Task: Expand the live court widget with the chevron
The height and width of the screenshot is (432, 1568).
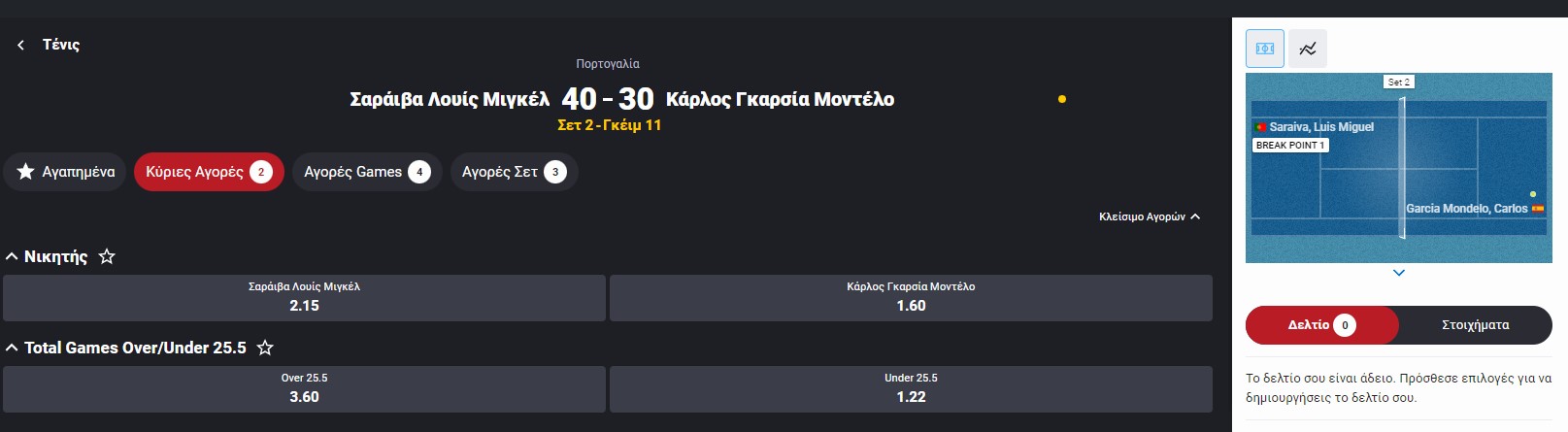Action: (1399, 273)
